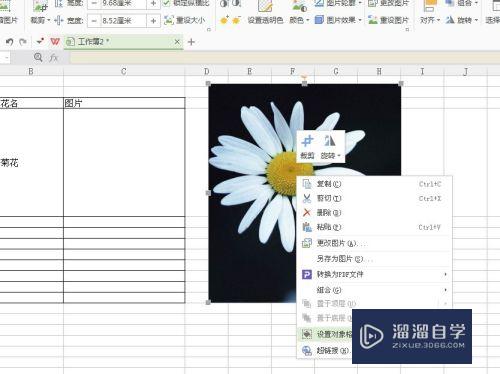Click the decrease brightness sun icon
Image resolution: width=500 pixels, height=374 pixels.
coord(236,21)
